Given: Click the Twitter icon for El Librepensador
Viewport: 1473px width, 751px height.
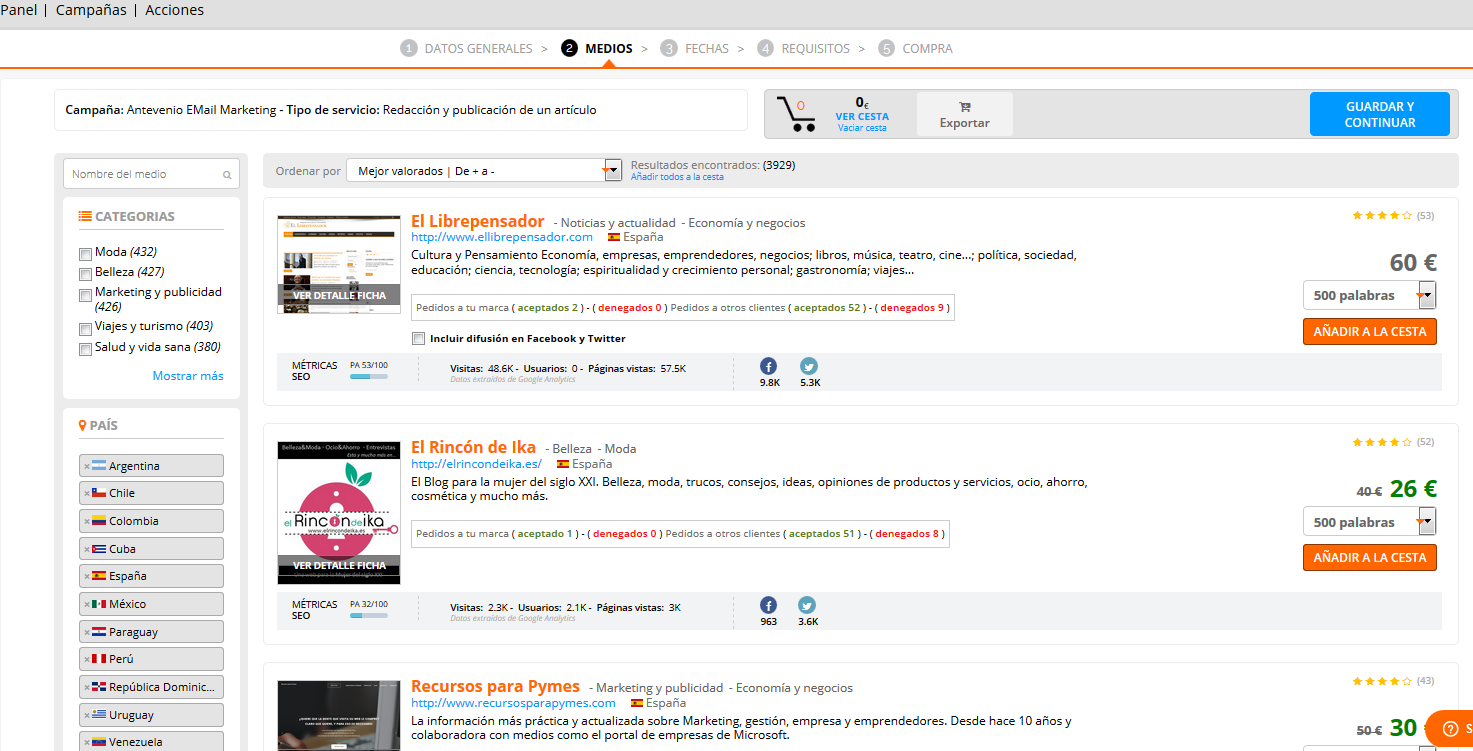Looking at the screenshot, I should click(809, 366).
